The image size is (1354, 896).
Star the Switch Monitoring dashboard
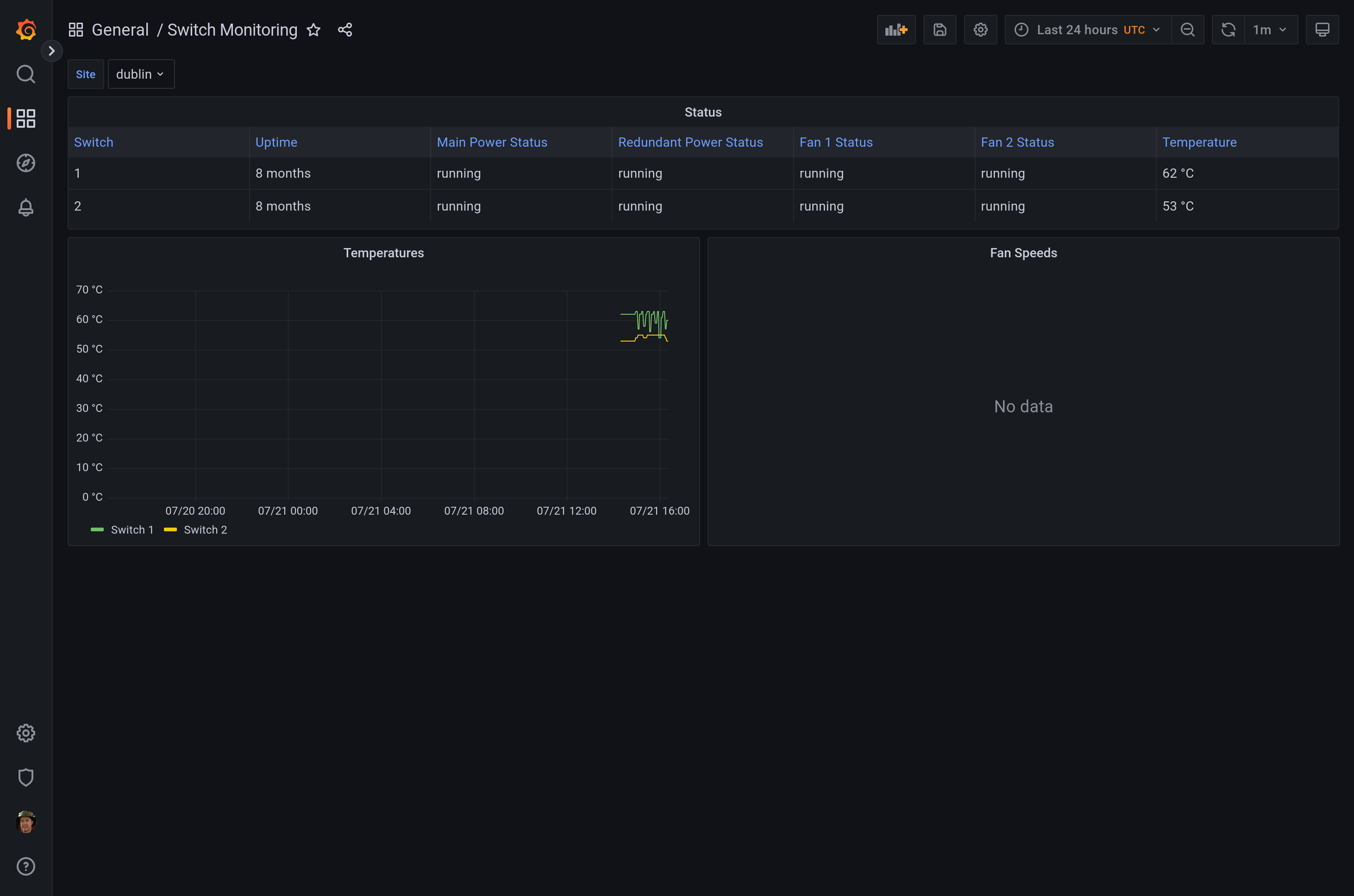click(x=313, y=30)
